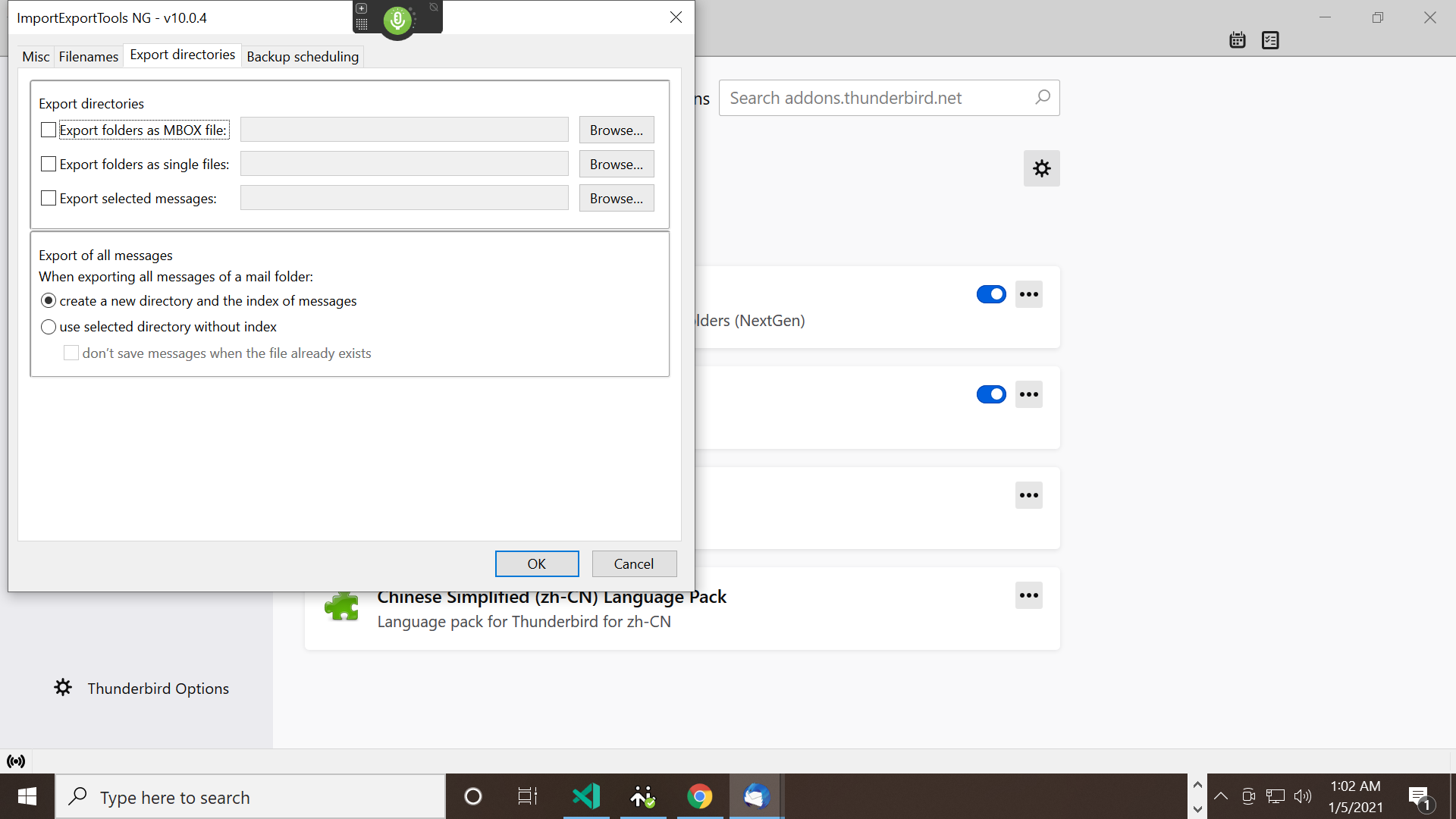Image resolution: width=1456 pixels, height=819 pixels.
Task: Click the add-ons gear tools icon
Action: (1041, 168)
